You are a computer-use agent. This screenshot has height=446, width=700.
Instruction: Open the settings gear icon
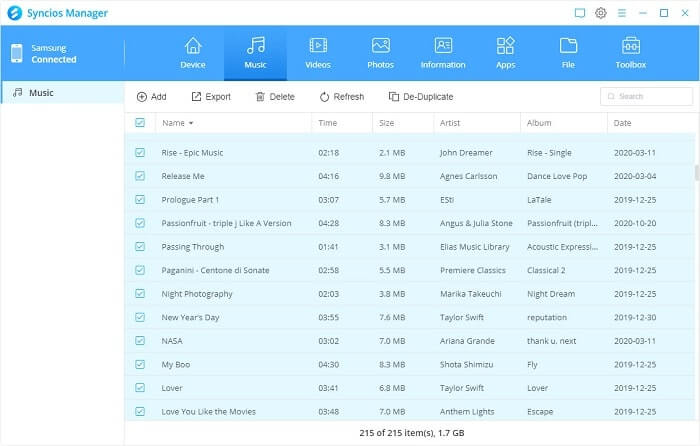pos(601,13)
